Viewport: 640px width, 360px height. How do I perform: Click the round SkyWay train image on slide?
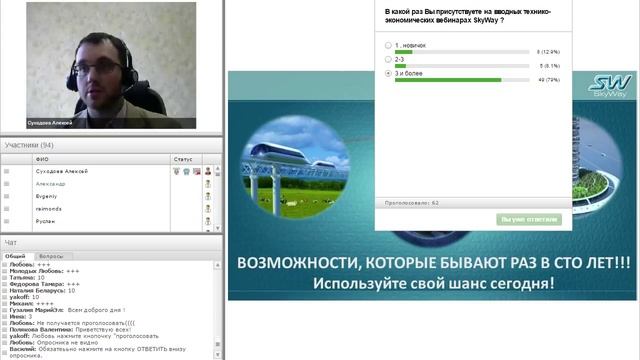295,167
